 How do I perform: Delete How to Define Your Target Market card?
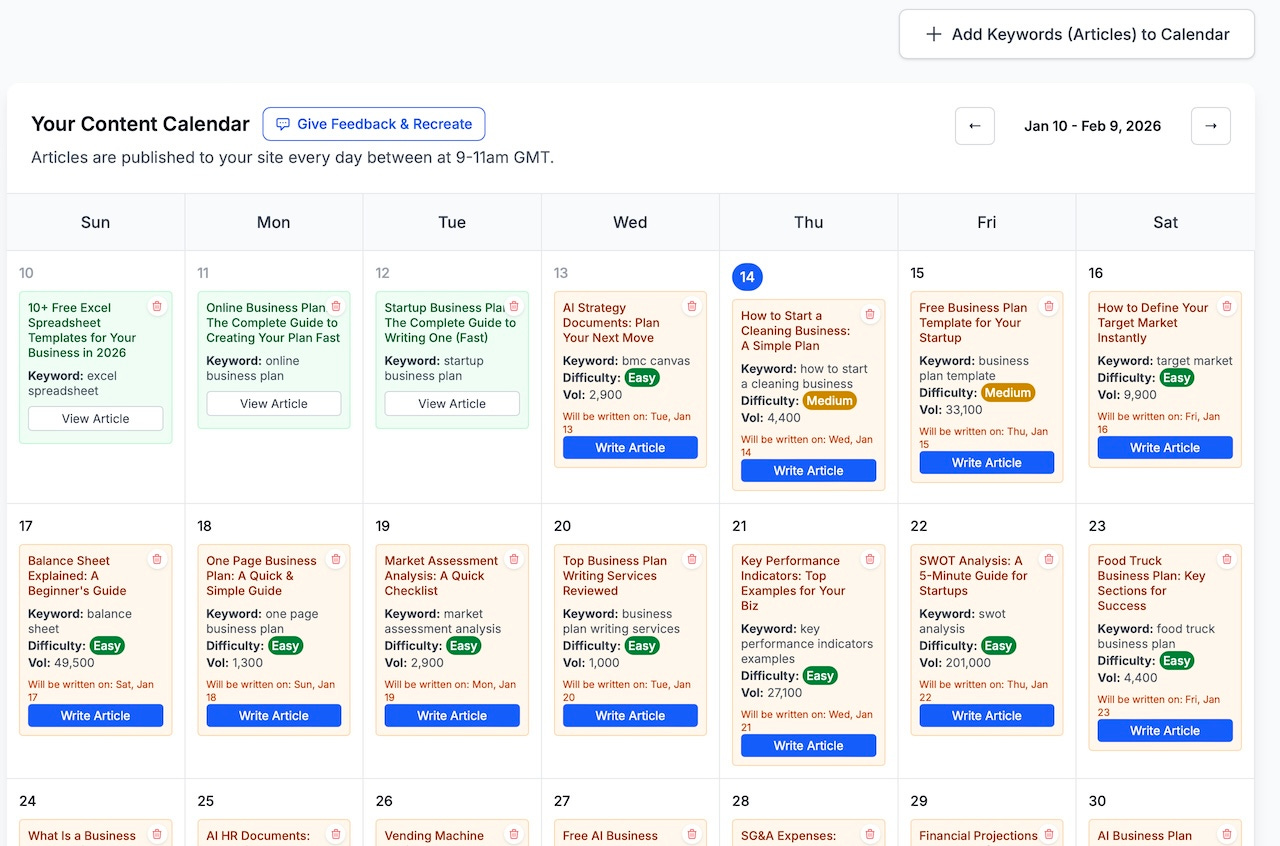tap(1226, 306)
